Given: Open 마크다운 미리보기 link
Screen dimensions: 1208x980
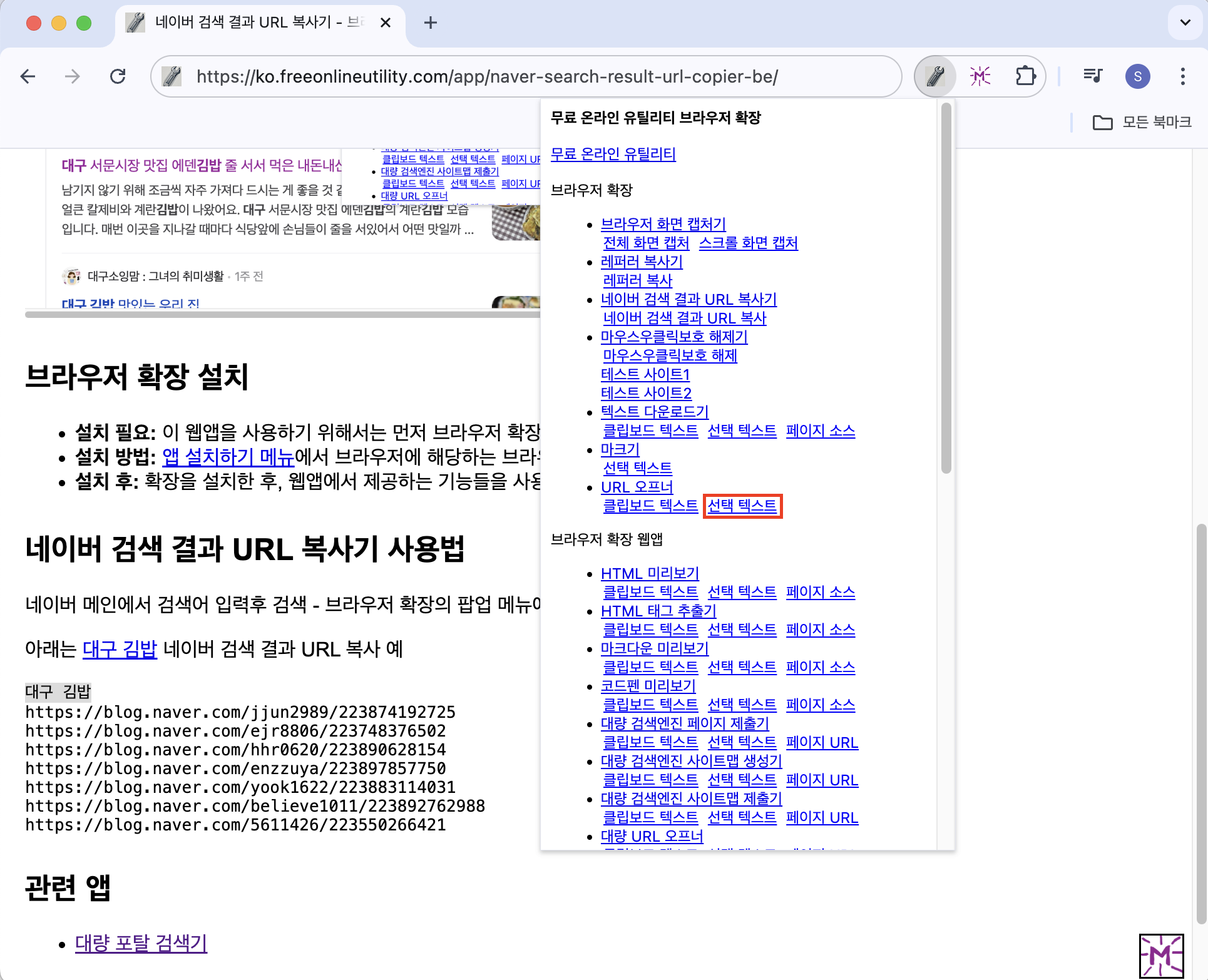Looking at the screenshot, I should tap(655, 648).
